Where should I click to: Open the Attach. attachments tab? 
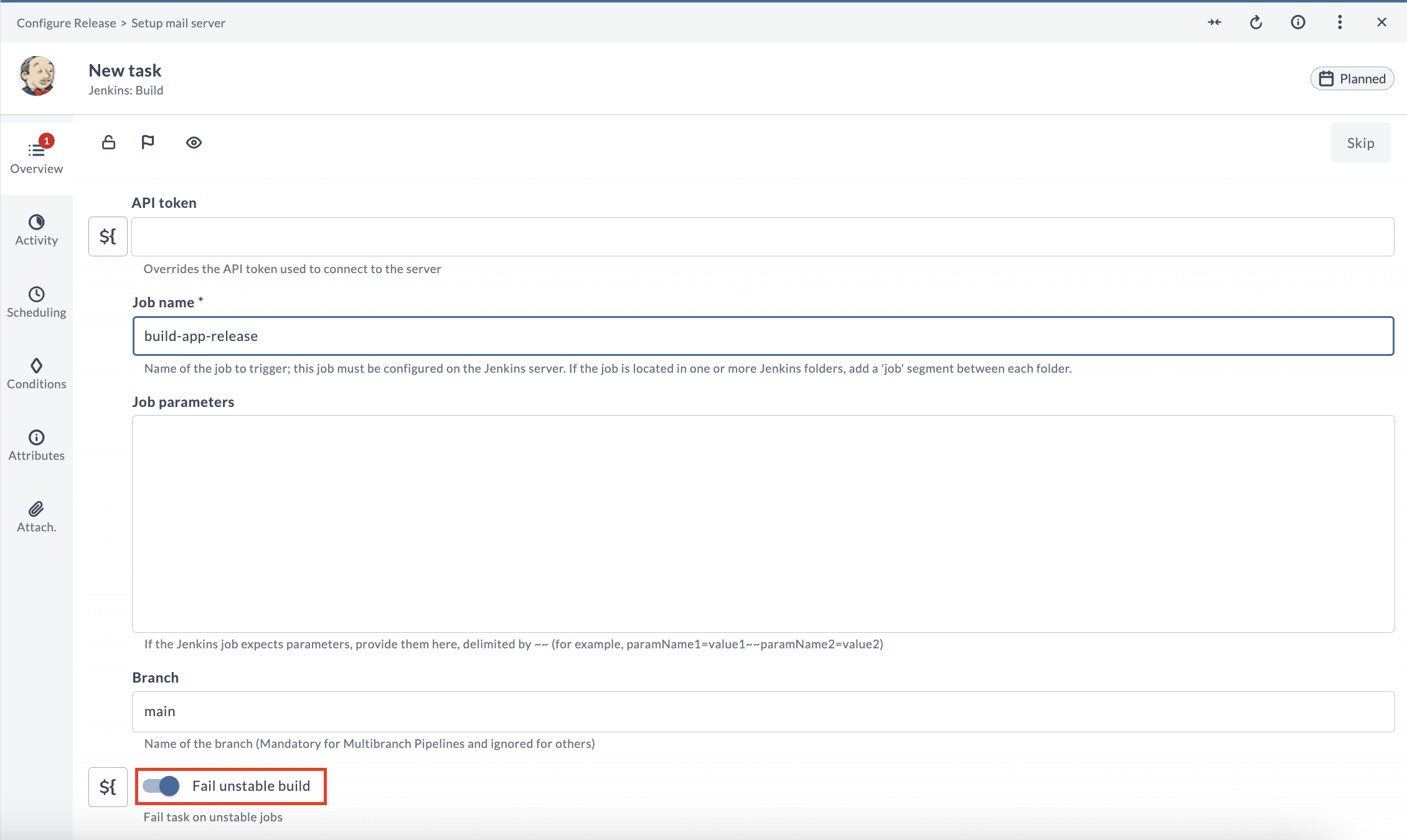coord(36,517)
